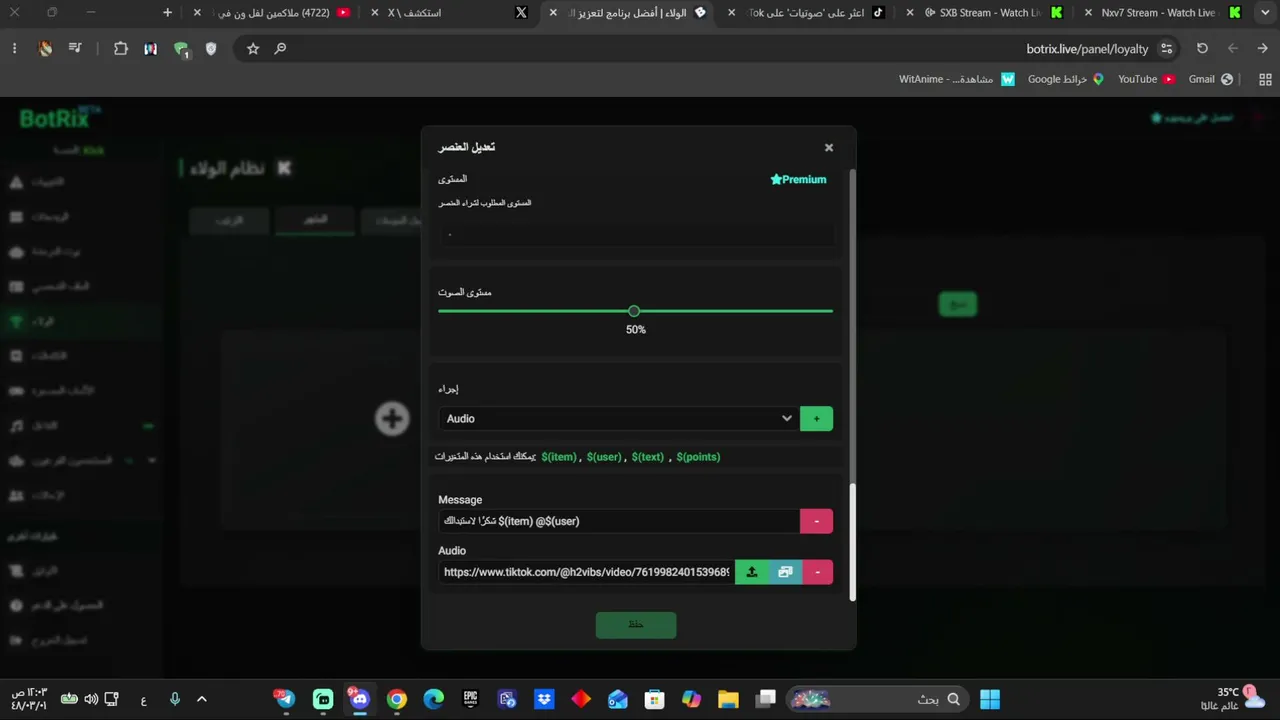Viewport: 1280px width, 720px height.
Task: Open the extensions puzzle icon
Action: [x=121, y=48]
